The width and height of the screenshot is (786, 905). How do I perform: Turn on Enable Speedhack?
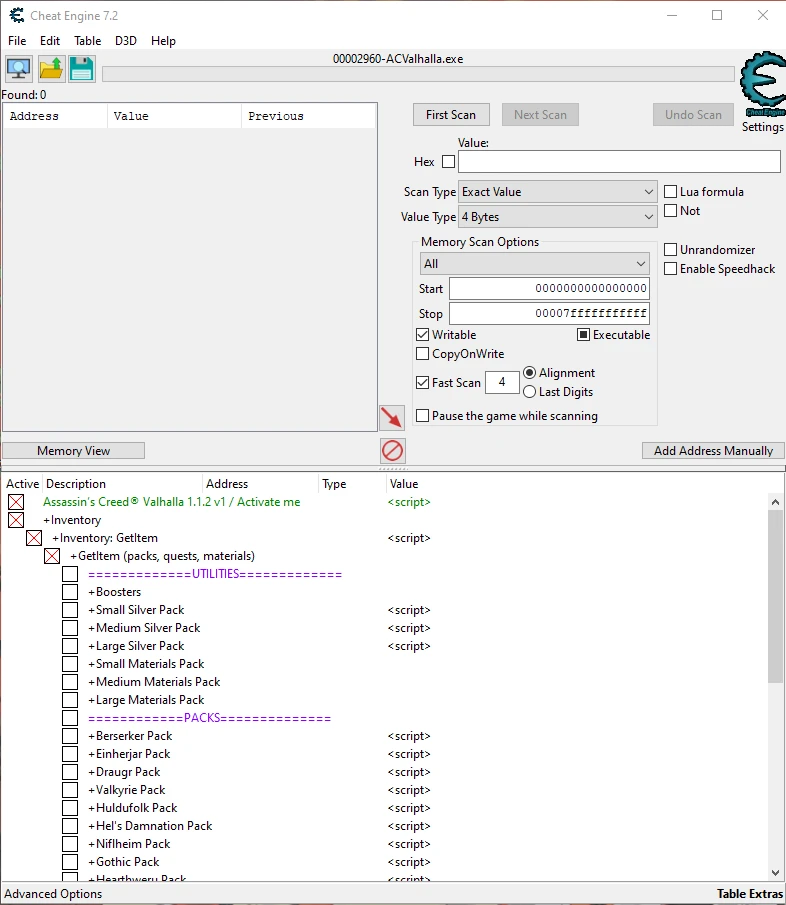coord(670,268)
